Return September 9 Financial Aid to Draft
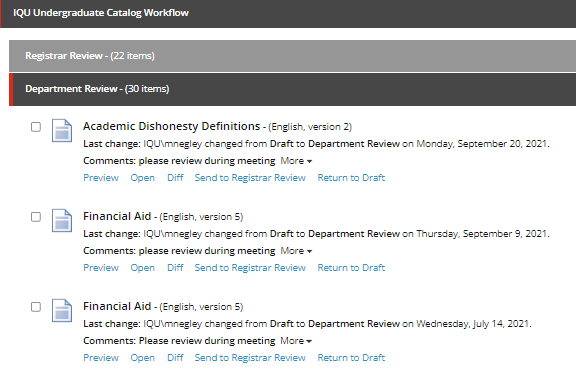Viewport: 576px width, 384px height. [351, 268]
